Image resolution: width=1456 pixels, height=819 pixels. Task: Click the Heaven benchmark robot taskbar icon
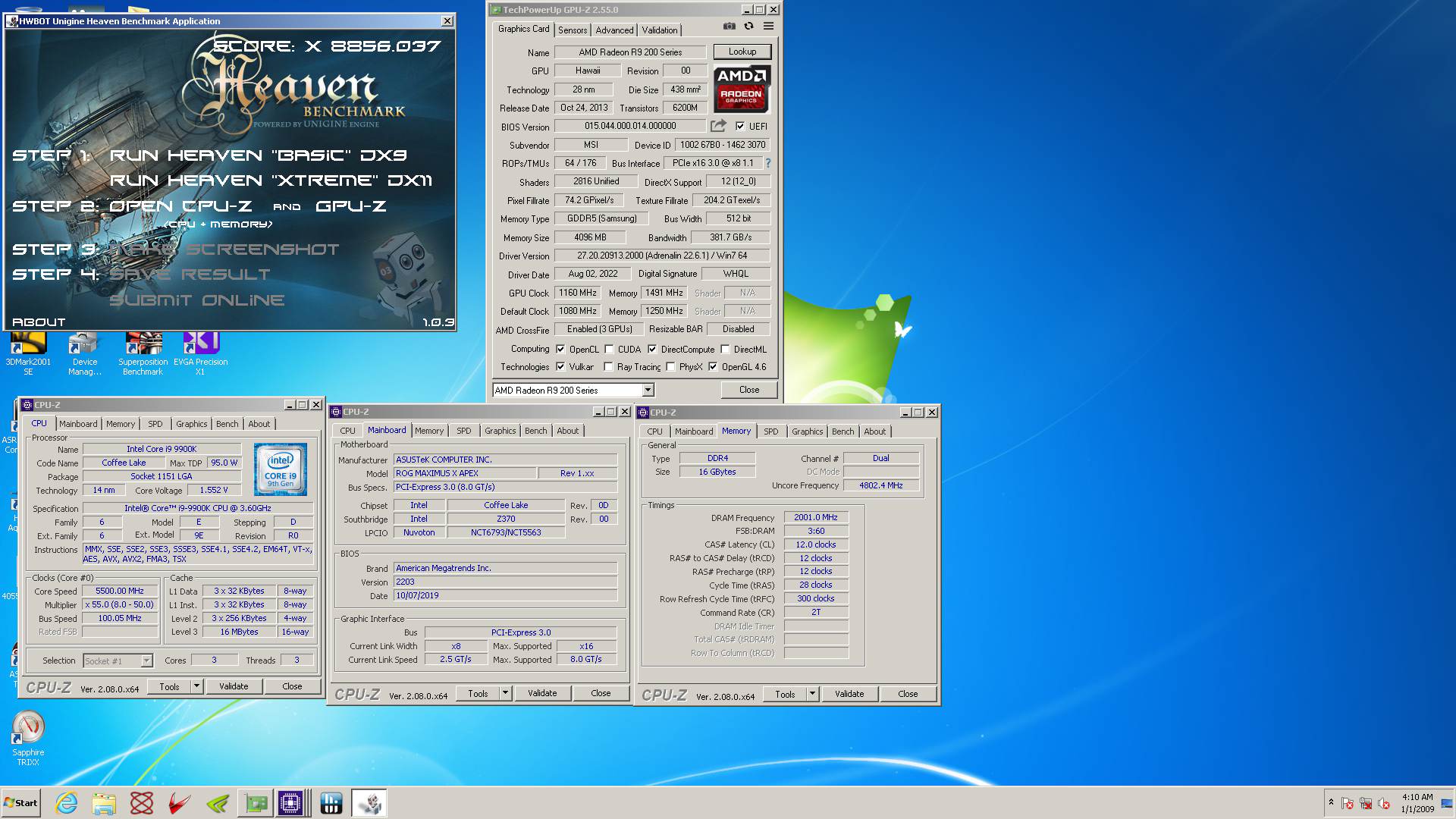(x=369, y=803)
